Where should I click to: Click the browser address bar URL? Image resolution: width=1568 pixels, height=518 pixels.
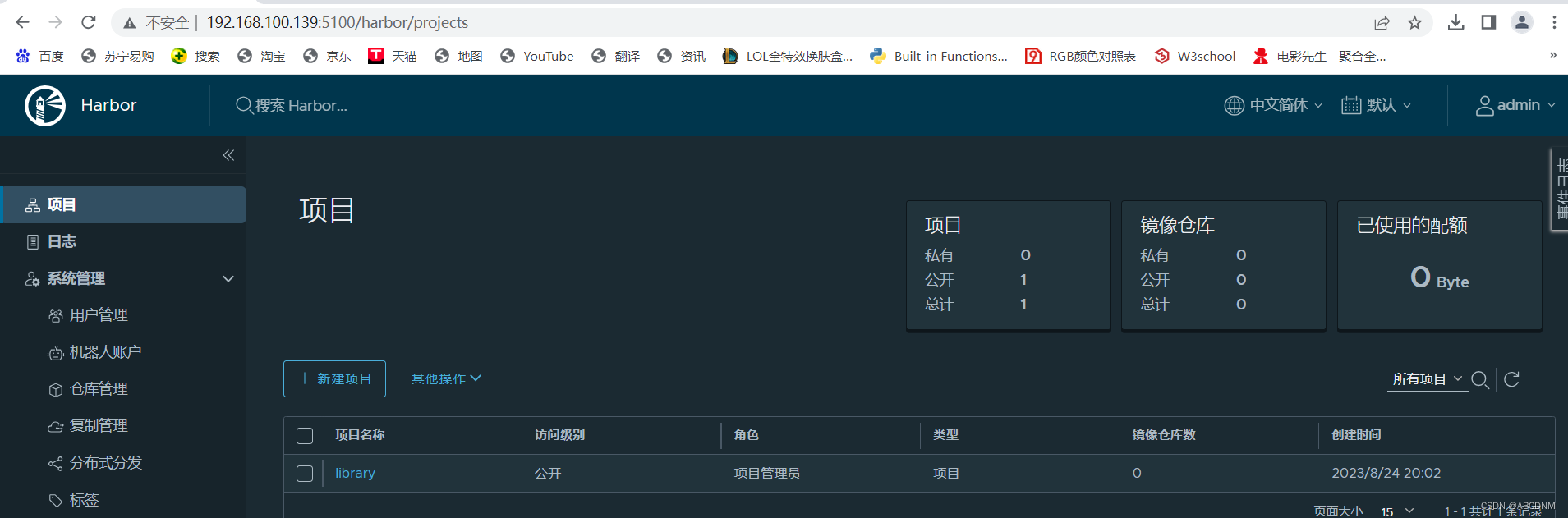point(337,23)
